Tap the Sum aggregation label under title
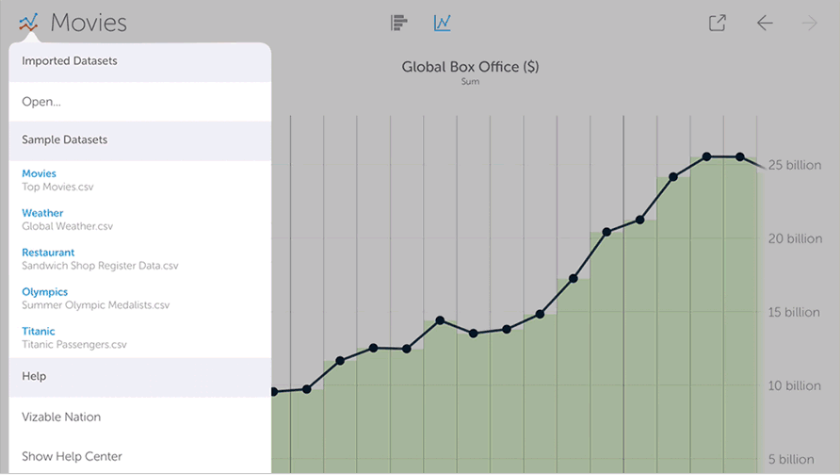Viewport: 840px width, 475px height. (x=470, y=82)
